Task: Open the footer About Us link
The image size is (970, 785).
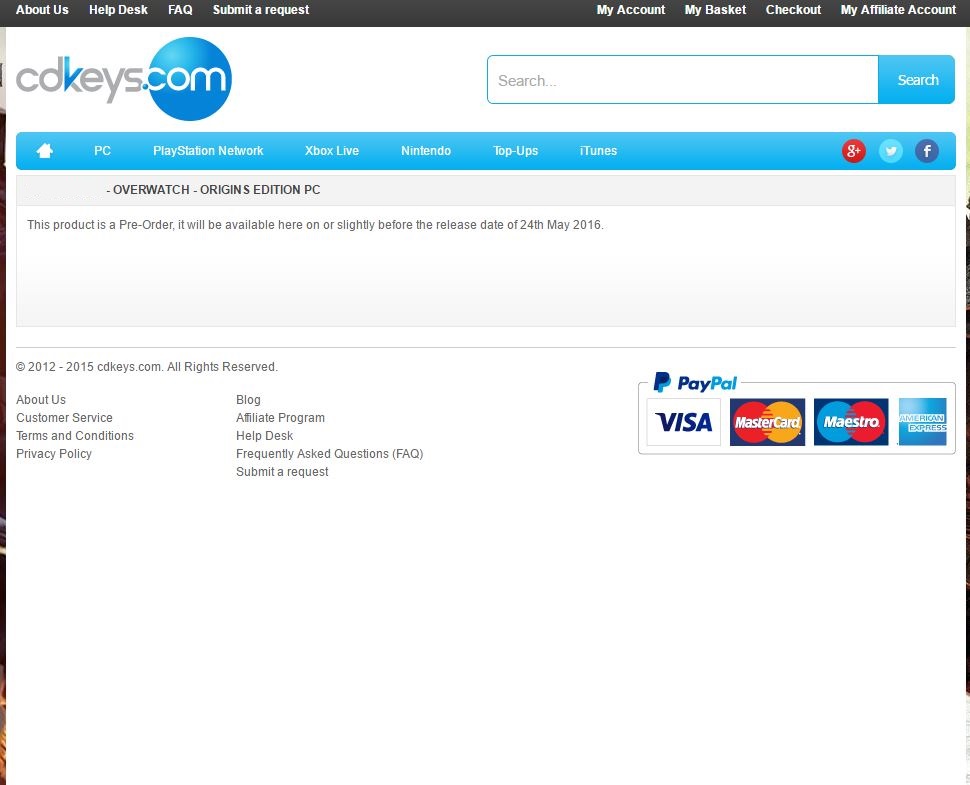Action: [x=41, y=400]
